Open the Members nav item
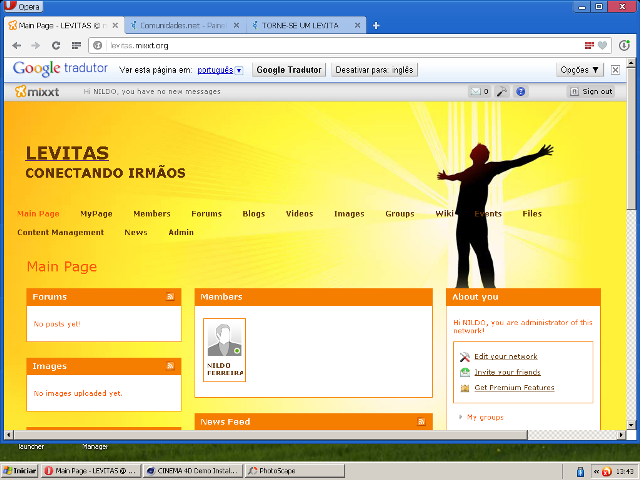The image size is (640, 480). coord(152,213)
